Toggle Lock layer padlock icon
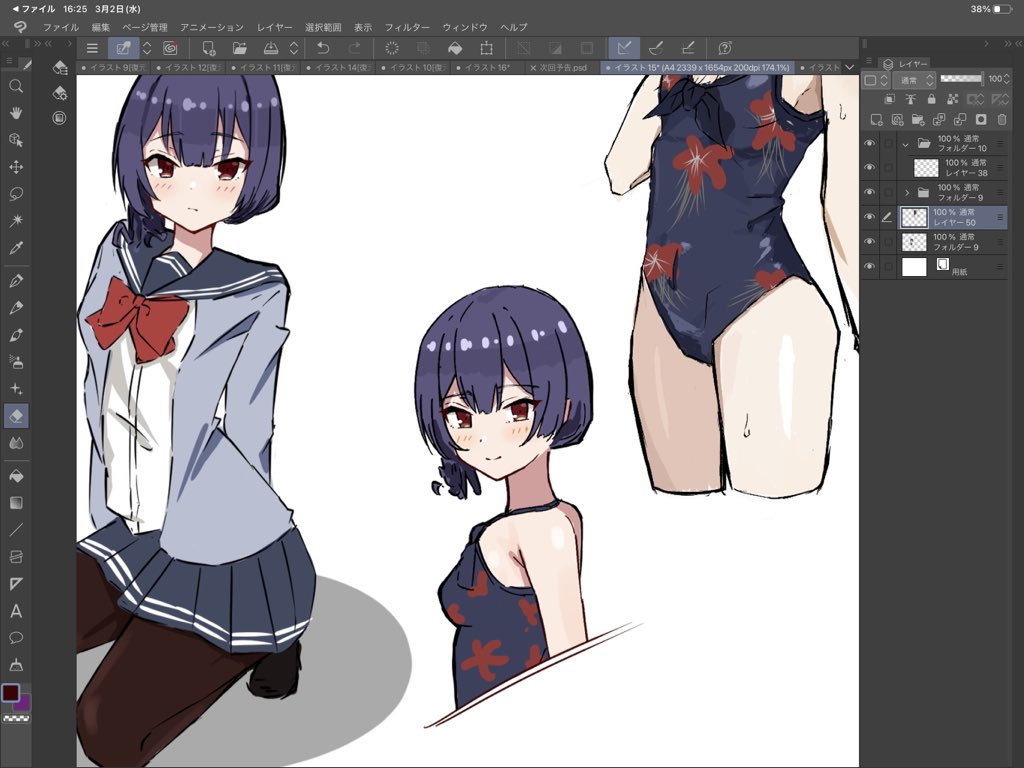 pos(931,99)
